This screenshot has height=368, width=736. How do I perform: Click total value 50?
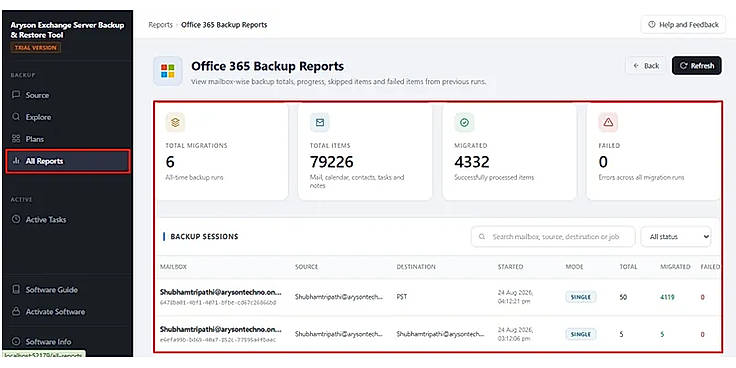point(623,297)
